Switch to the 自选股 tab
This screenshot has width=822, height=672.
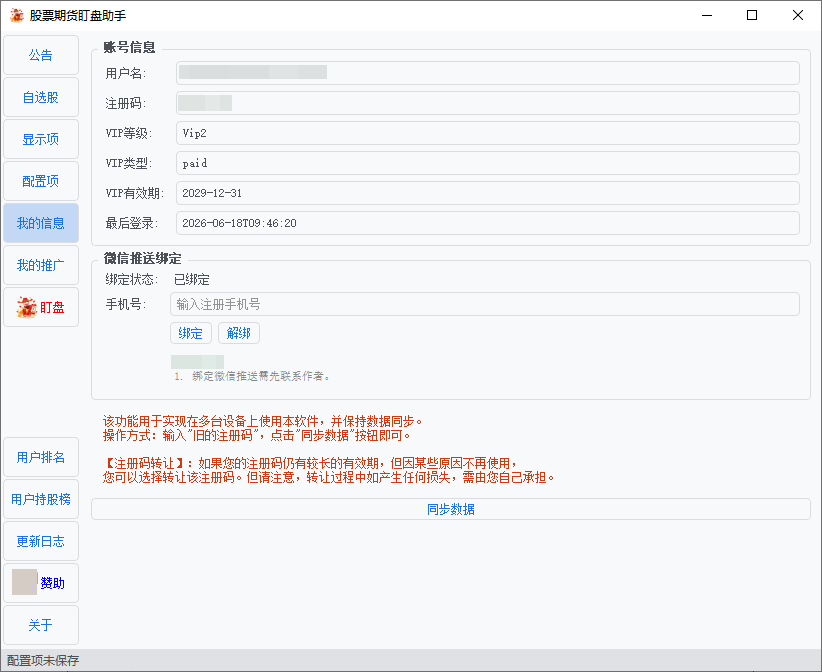pos(41,97)
